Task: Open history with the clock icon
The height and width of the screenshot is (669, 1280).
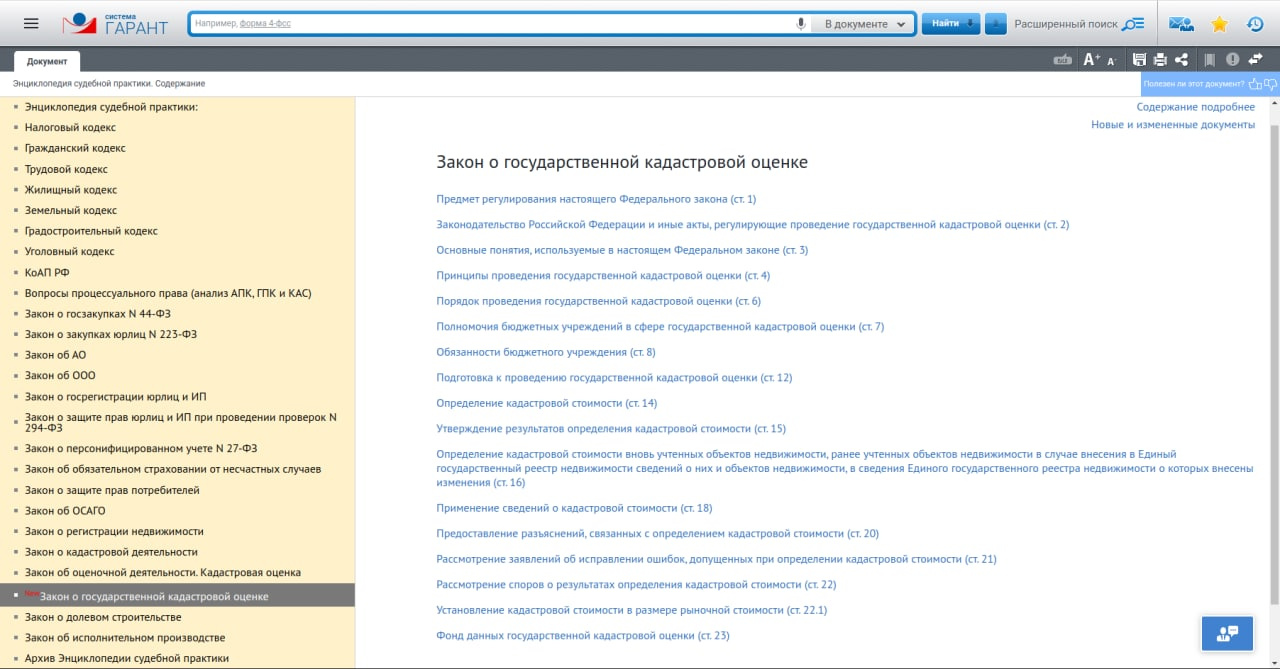Action: coord(1255,24)
